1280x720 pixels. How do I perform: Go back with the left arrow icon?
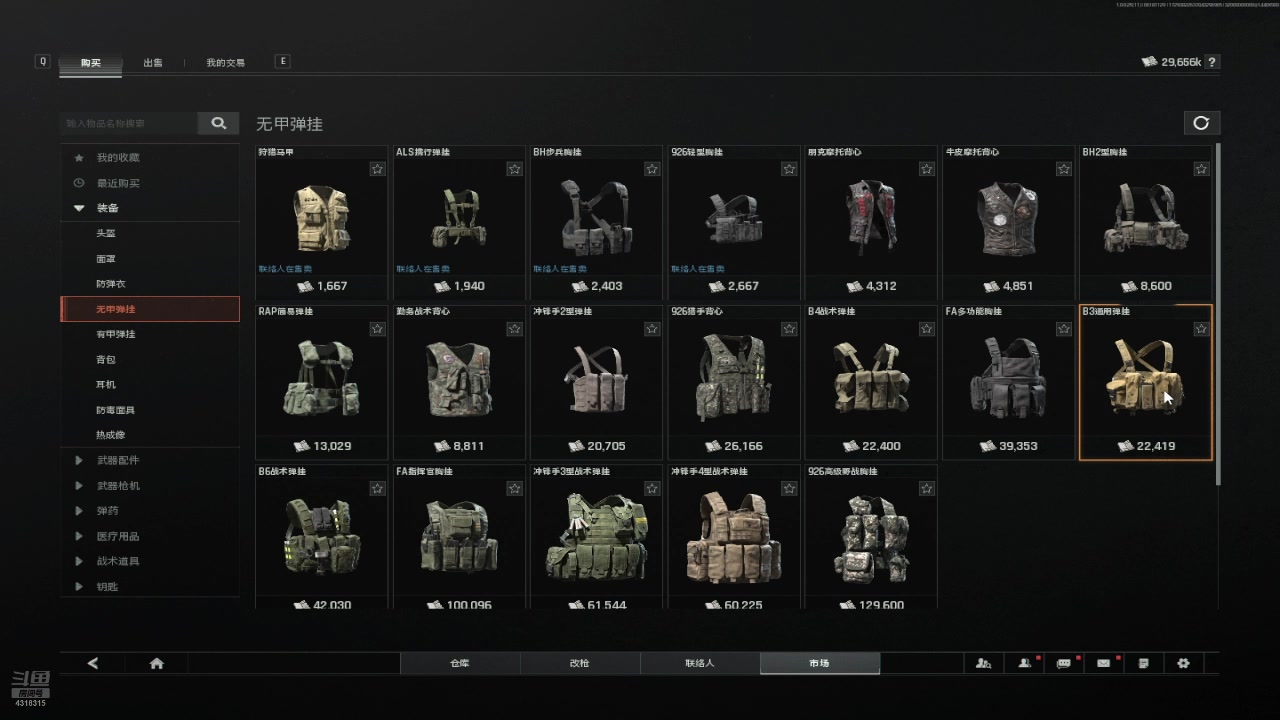point(93,663)
